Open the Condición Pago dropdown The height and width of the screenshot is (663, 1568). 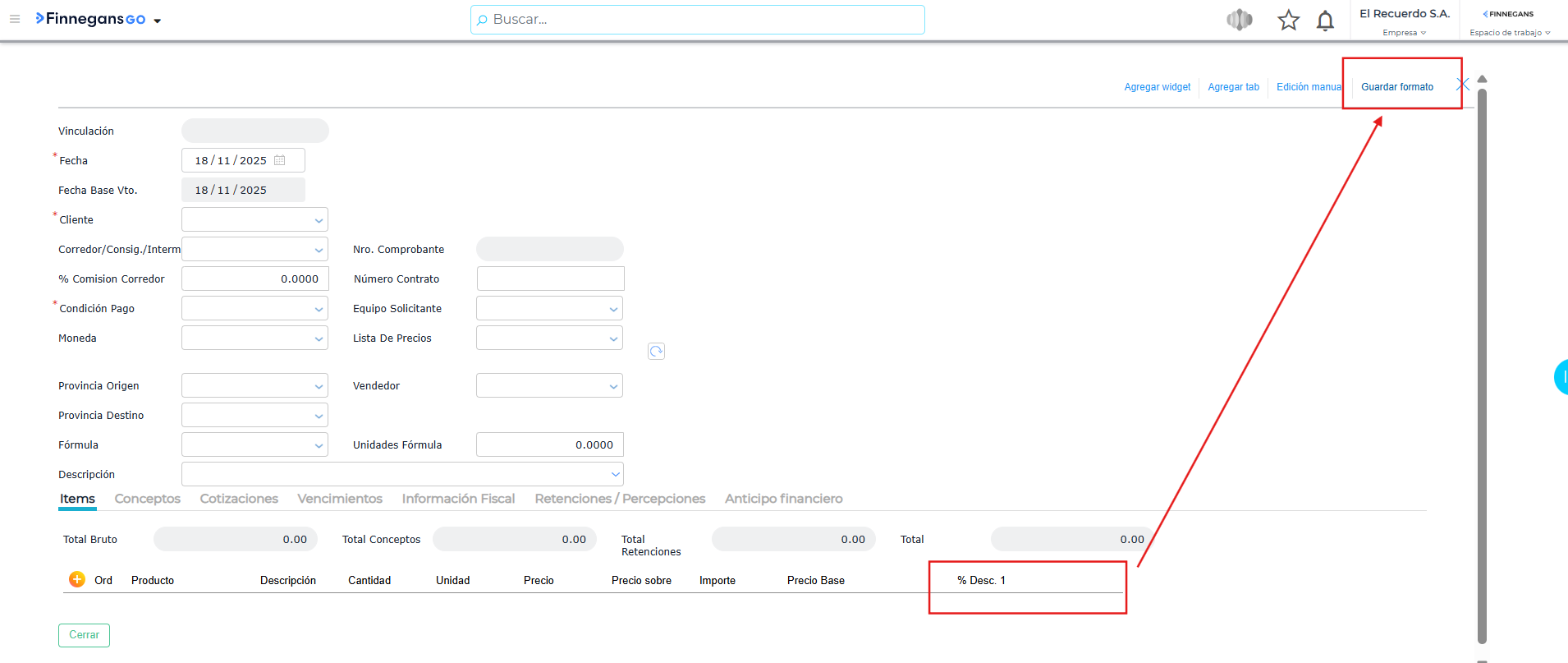[x=319, y=309]
